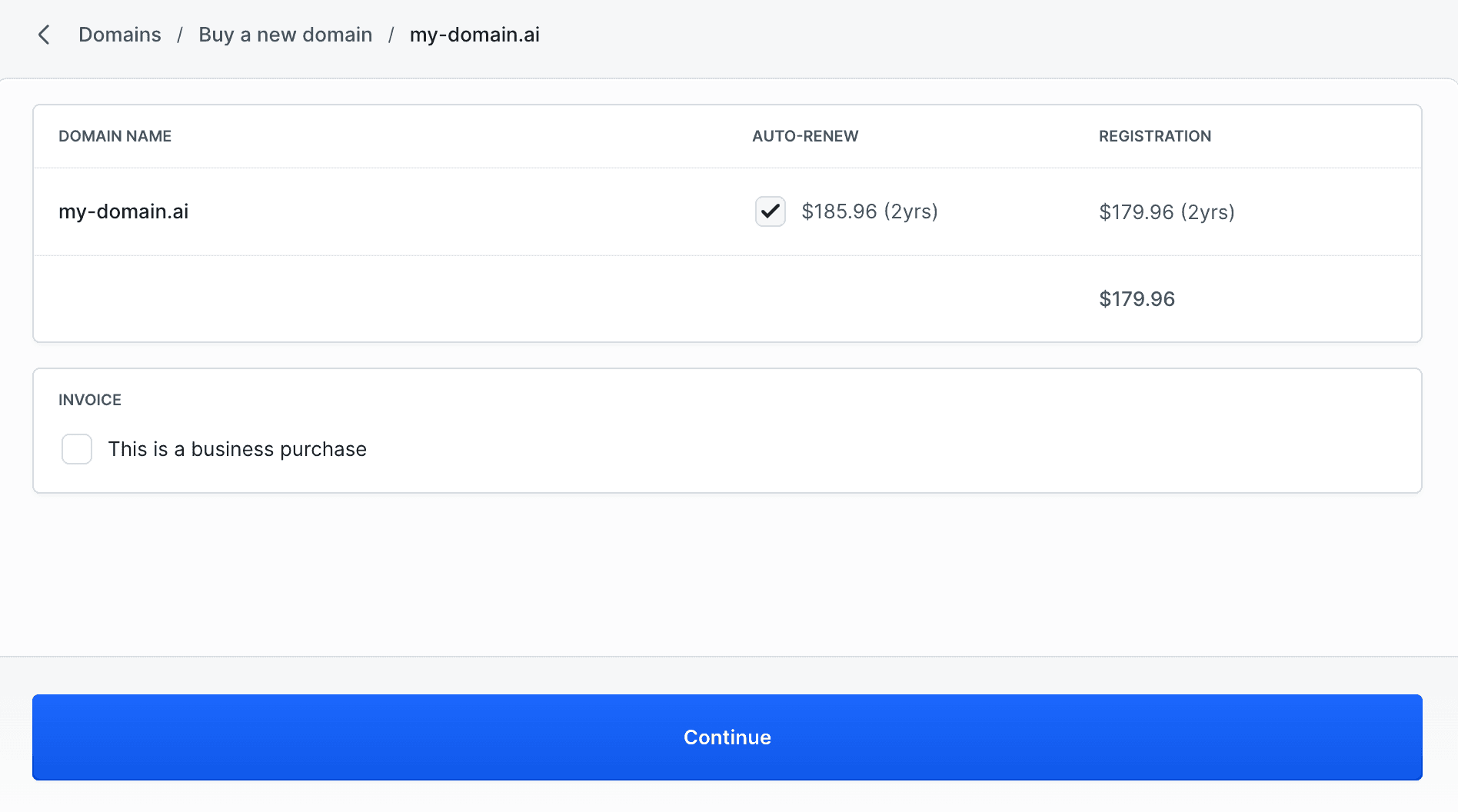Screen dimensions: 1458x812
Task: Click the DOMAIN NAME column header
Action: (x=115, y=136)
